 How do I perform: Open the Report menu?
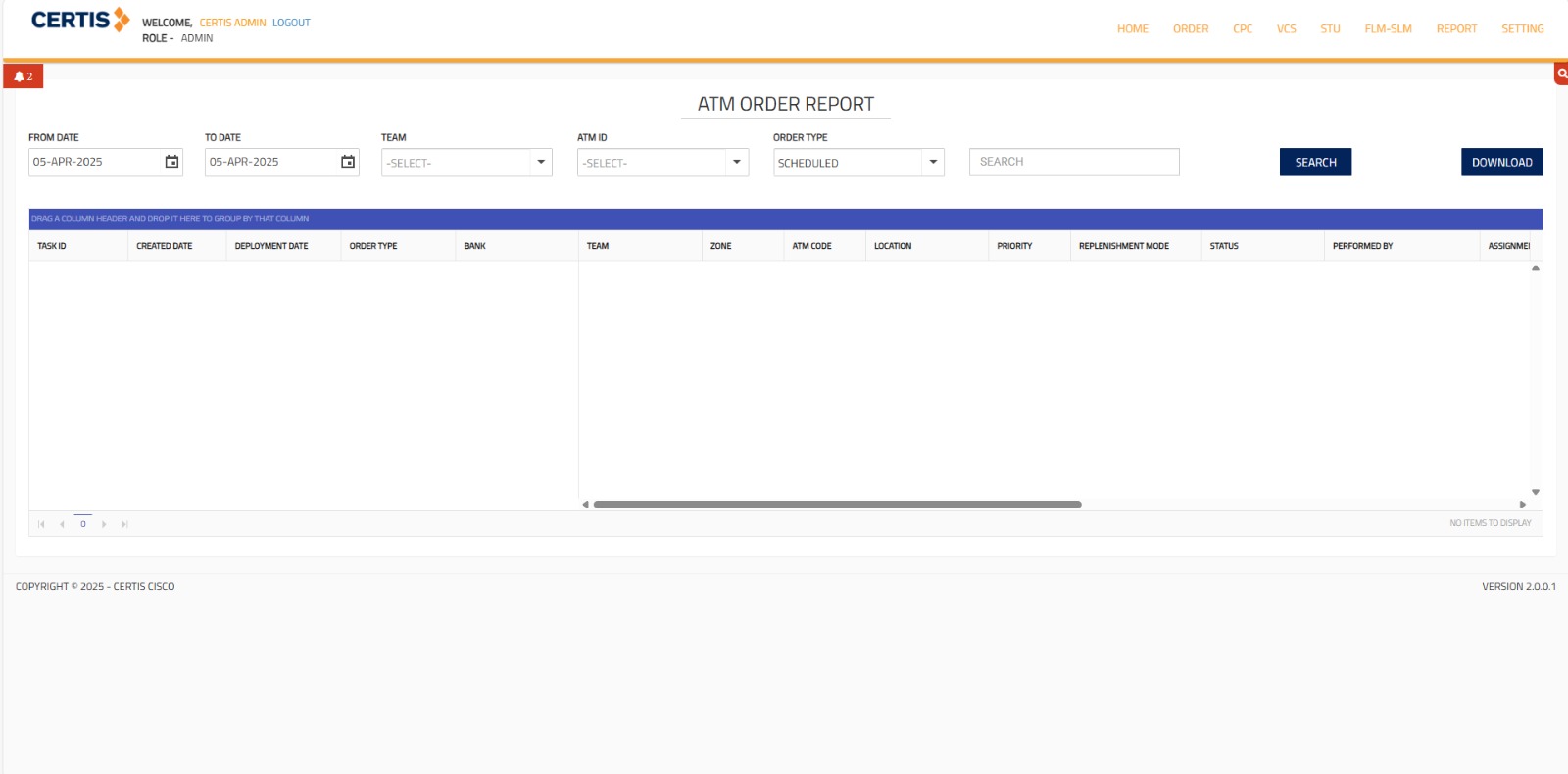point(1456,29)
